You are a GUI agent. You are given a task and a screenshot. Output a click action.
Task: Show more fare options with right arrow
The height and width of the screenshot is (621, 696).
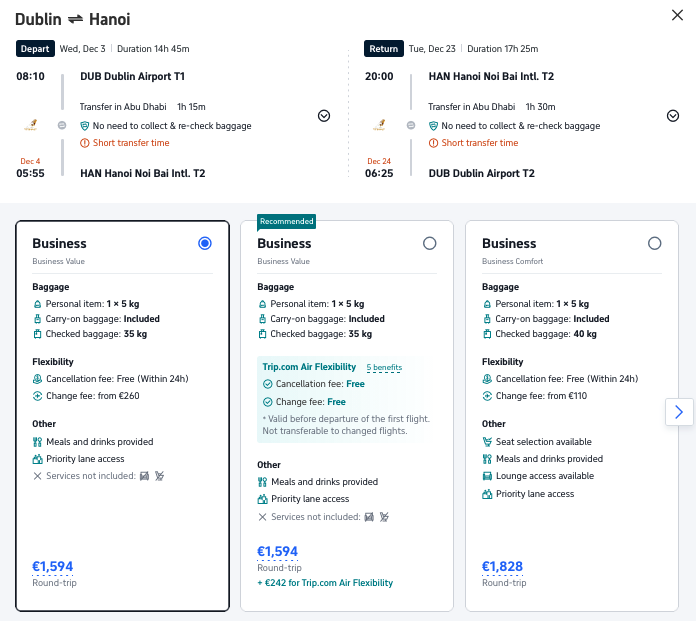tap(679, 412)
